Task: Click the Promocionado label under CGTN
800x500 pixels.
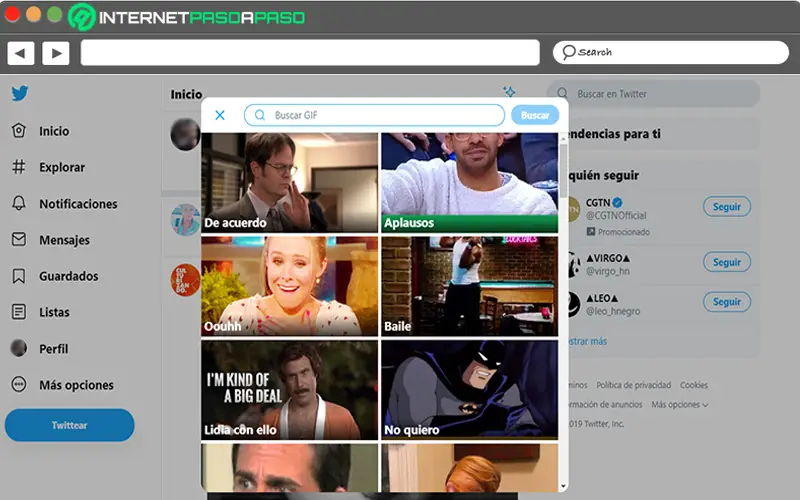Action: tap(618, 232)
